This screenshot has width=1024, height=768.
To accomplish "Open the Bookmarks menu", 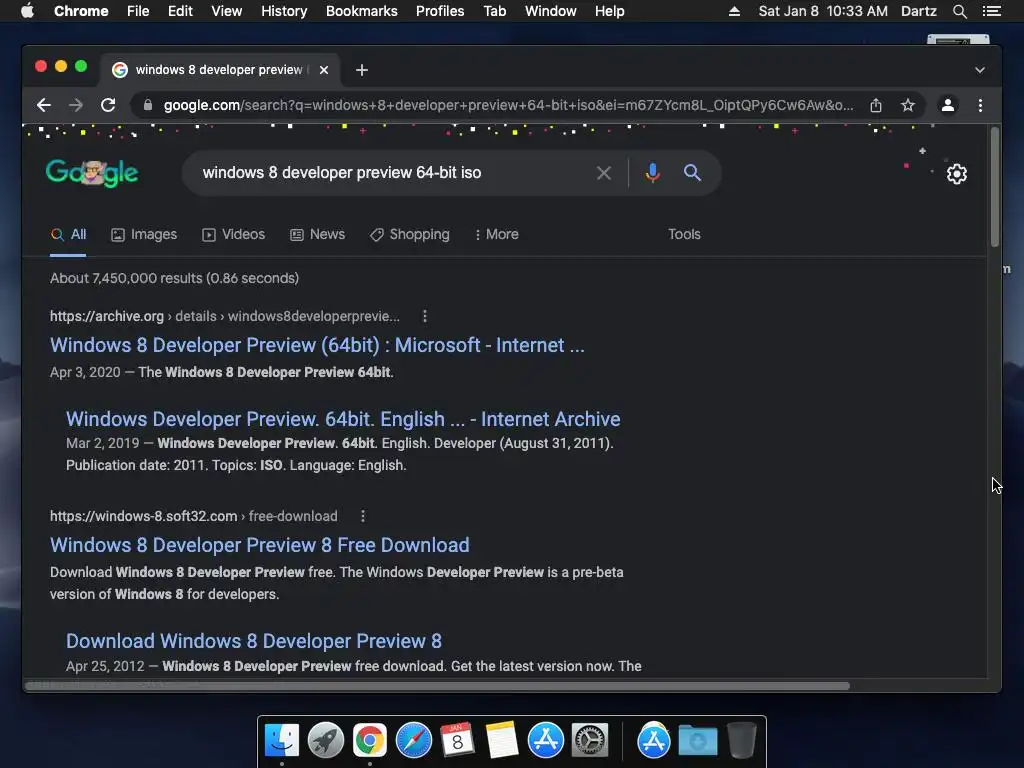I will point(362,11).
